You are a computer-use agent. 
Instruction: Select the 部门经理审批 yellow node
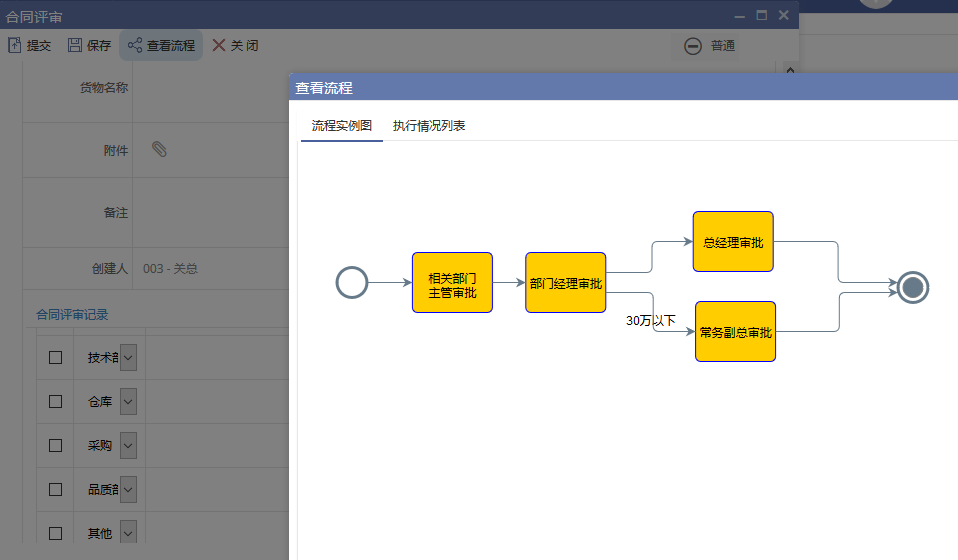click(565, 283)
